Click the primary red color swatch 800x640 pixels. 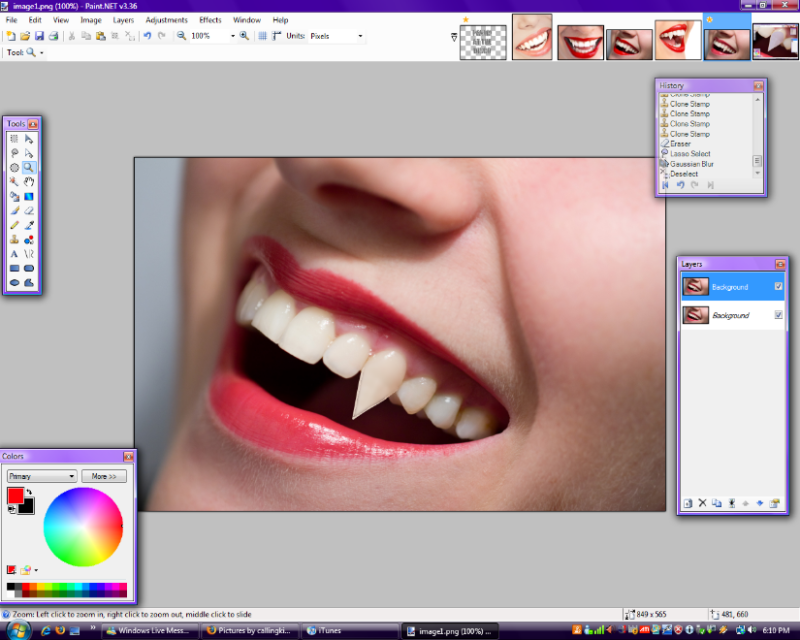15,496
